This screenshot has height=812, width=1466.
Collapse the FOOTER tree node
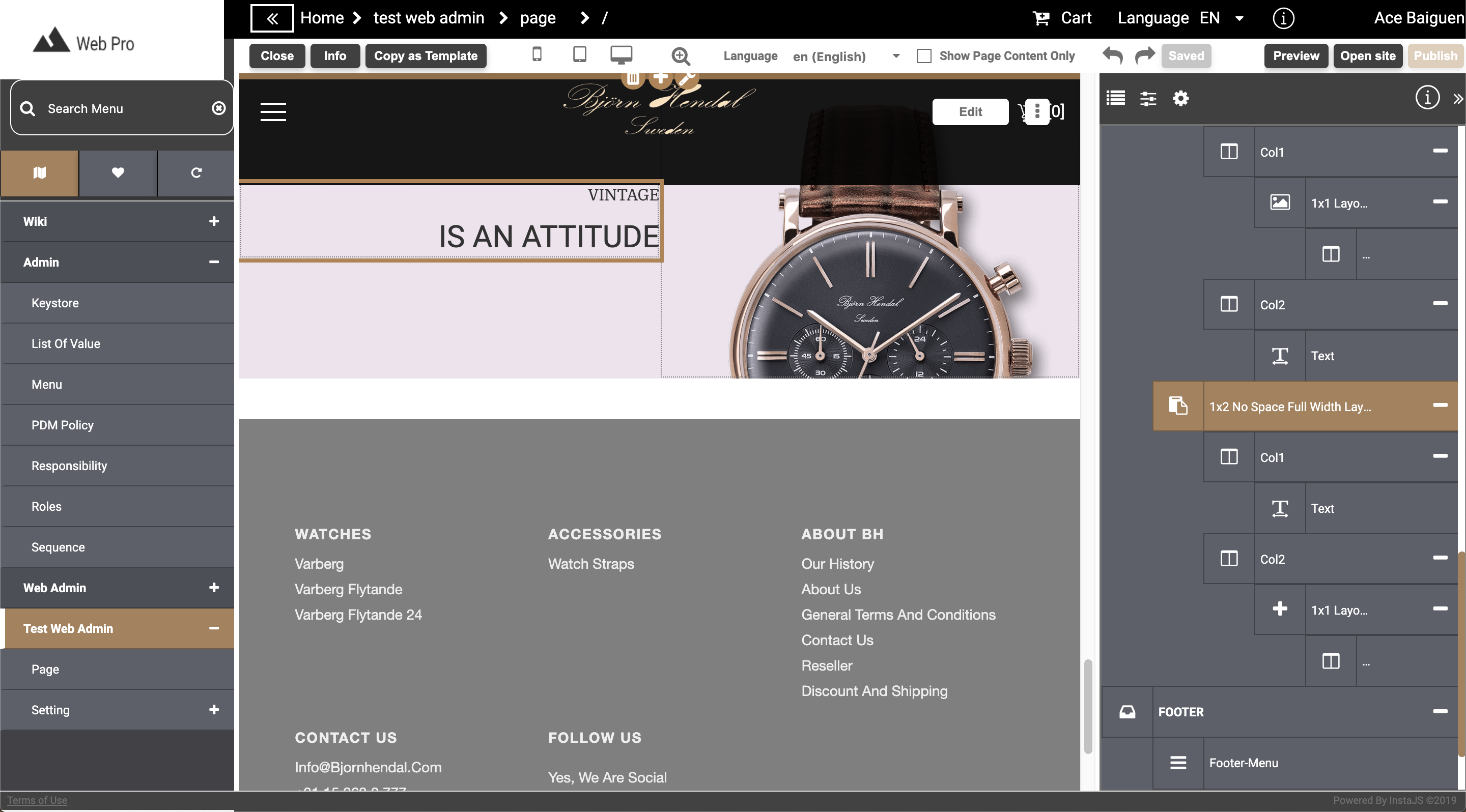click(1440, 711)
